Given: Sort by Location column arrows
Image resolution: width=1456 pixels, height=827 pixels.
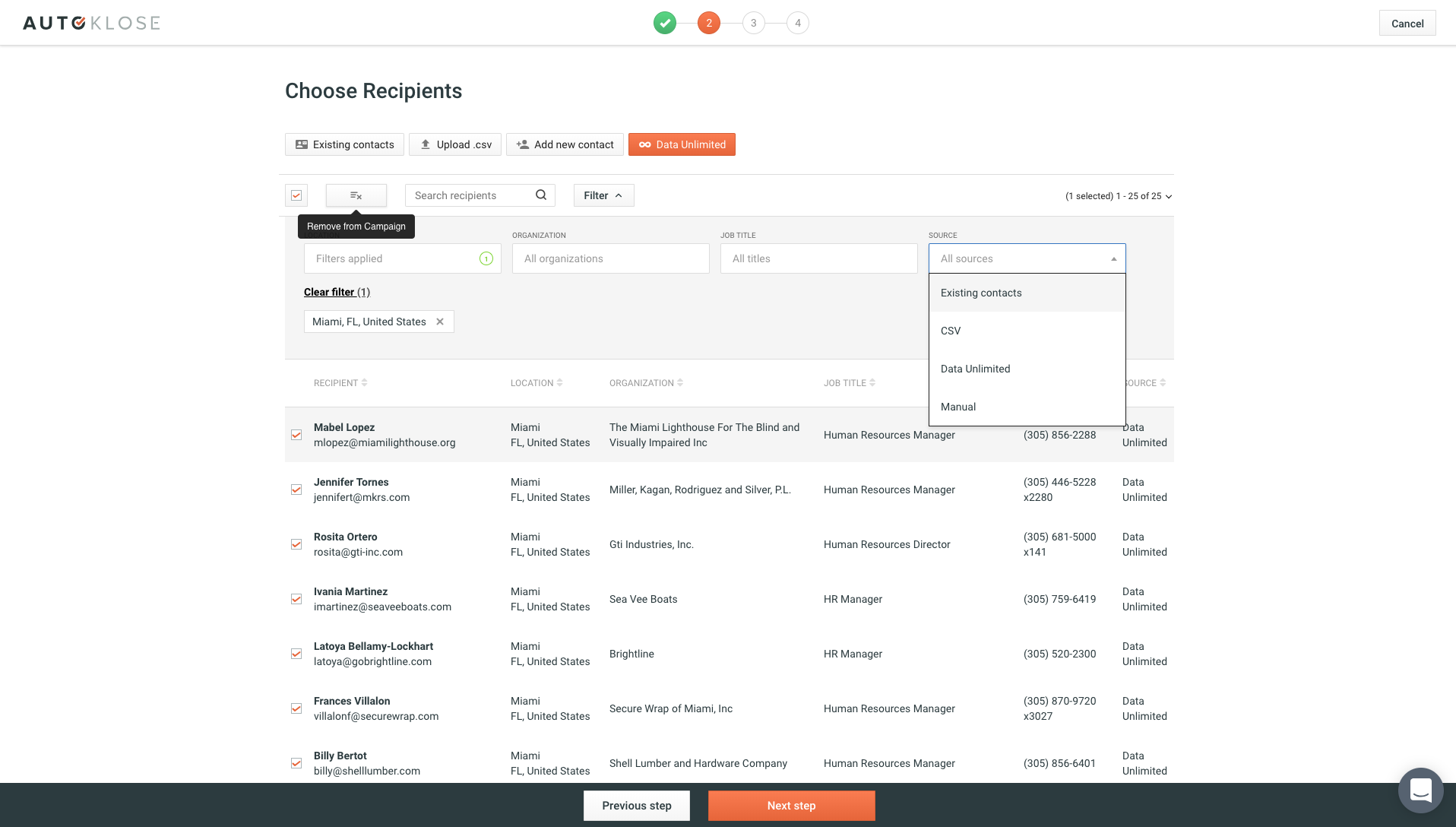Looking at the screenshot, I should pyautogui.click(x=560, y=383).
